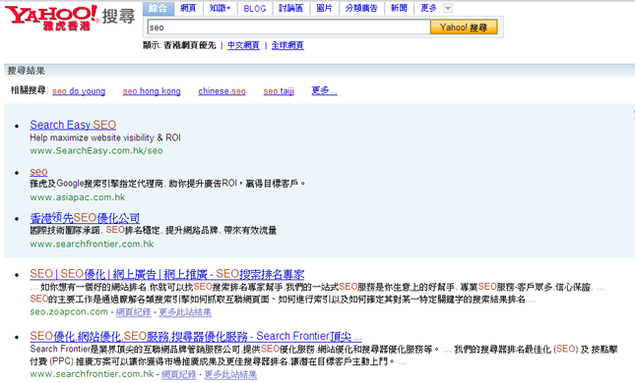
Task: Click the 更多 tab label
Action: [x=428, y=8]
